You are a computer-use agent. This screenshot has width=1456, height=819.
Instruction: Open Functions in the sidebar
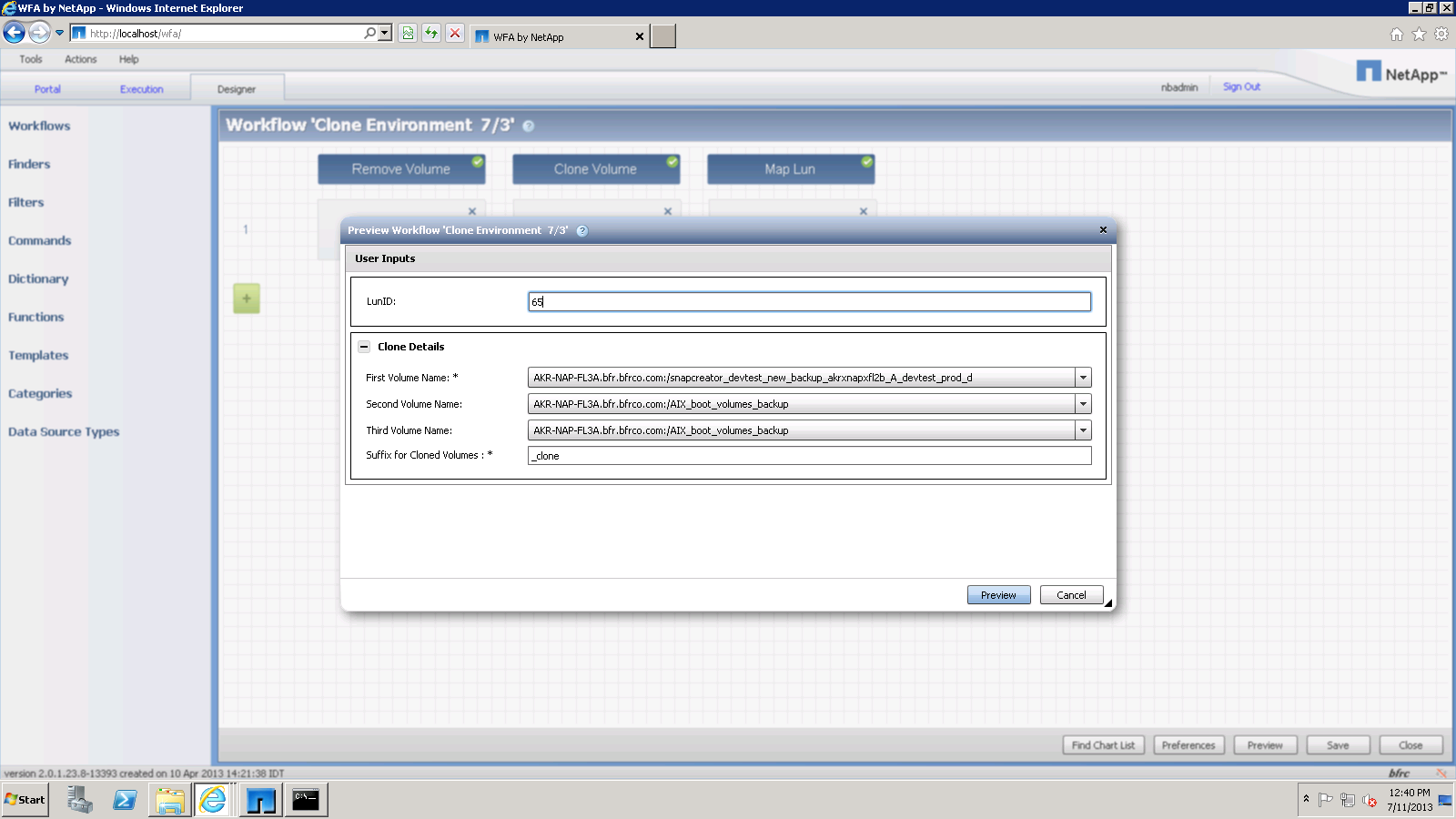pyautogui.click(x=36, y=318)
